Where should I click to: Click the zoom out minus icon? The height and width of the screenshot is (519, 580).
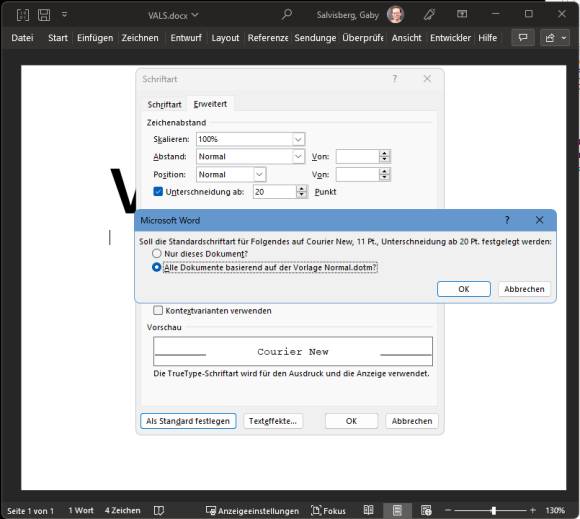click(448, 510)
